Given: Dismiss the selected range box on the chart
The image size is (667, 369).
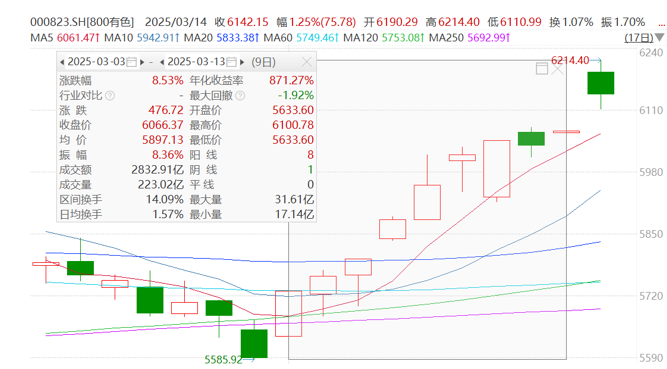Looking at the screenshot, I should click(x=557, y=69).
